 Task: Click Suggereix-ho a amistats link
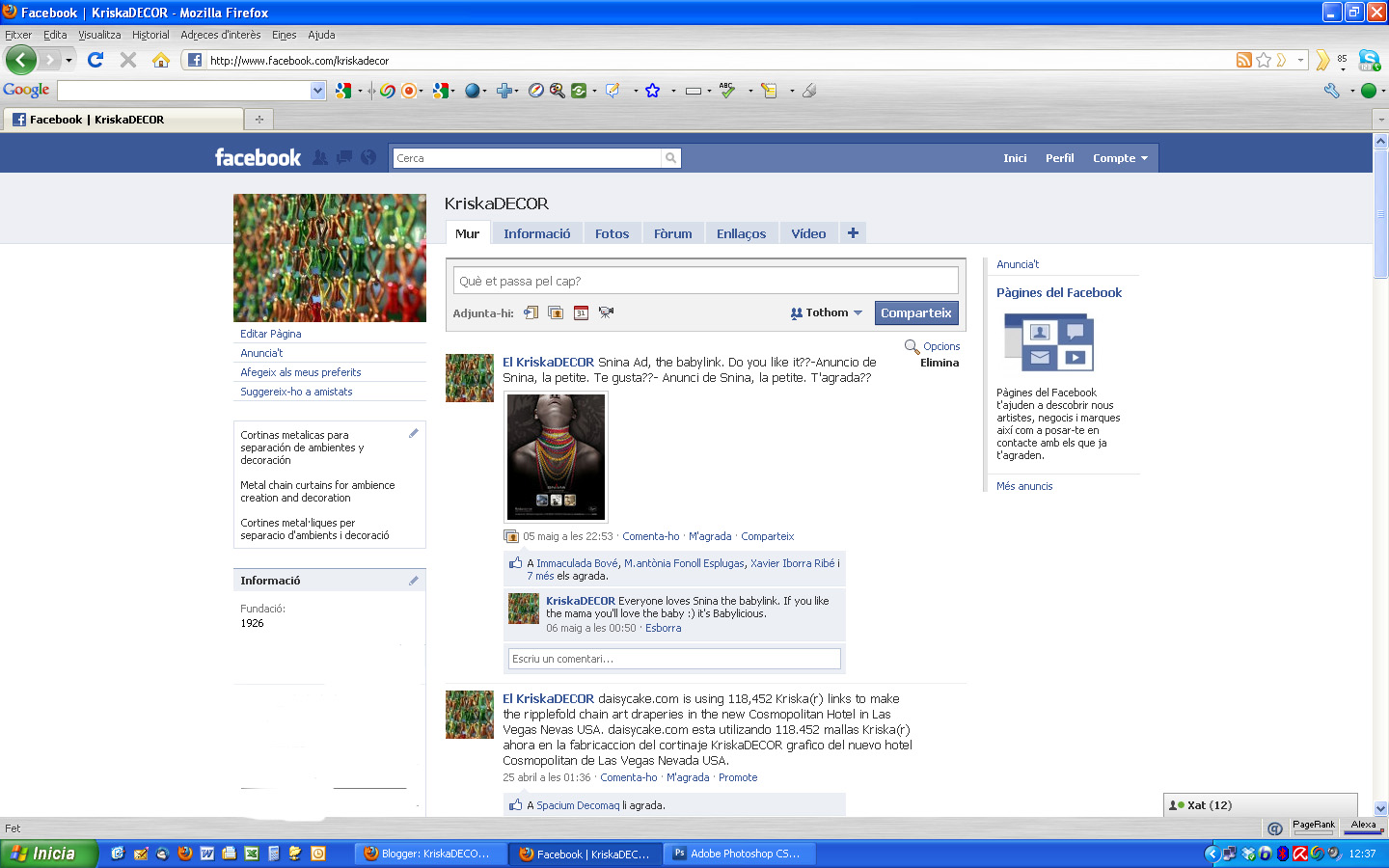coord(296,392)
